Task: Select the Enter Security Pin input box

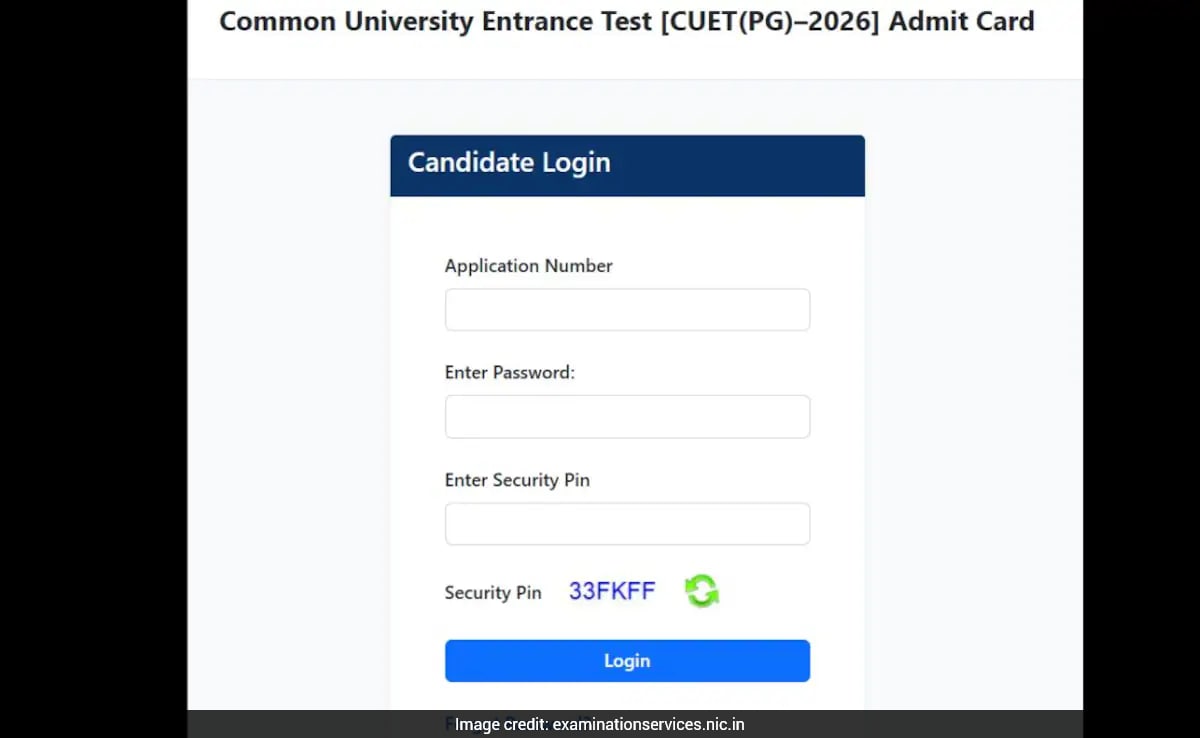Action: (627, 524)
